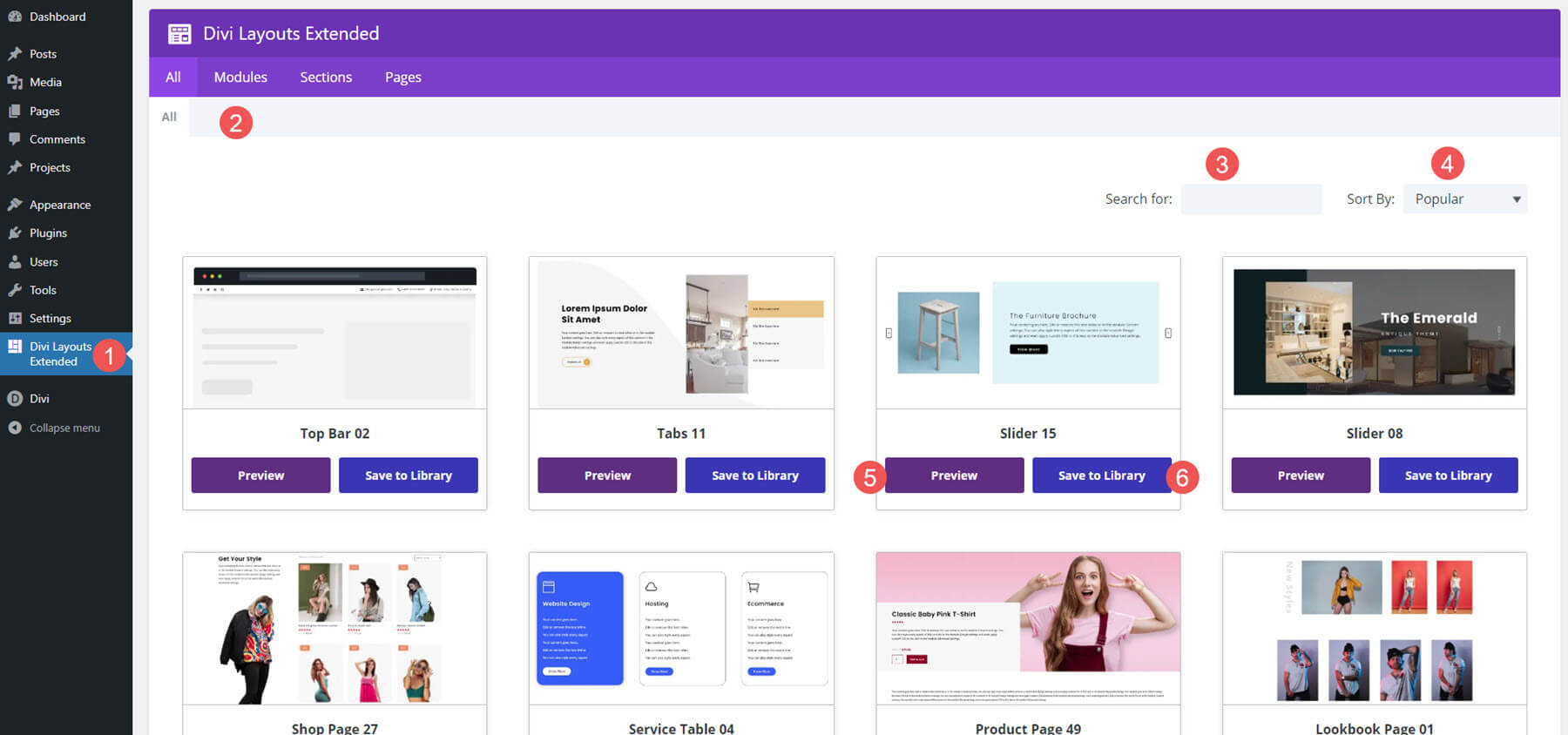Click the Appearance brush icon
Image resolution: width=1568 pixels, height=735 pixels.
tap(15, 205)
